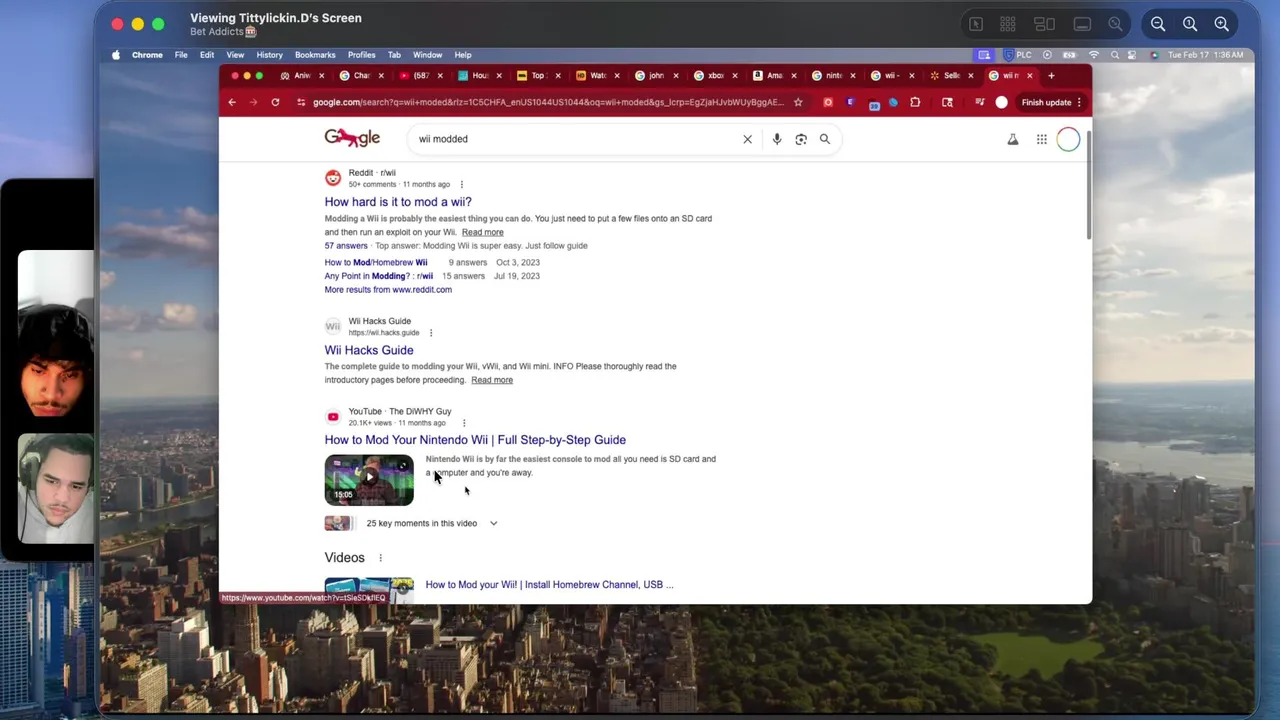Reset shared screen zoom to actual size
Screen dimensions: 1280x720
(1190, 24)
